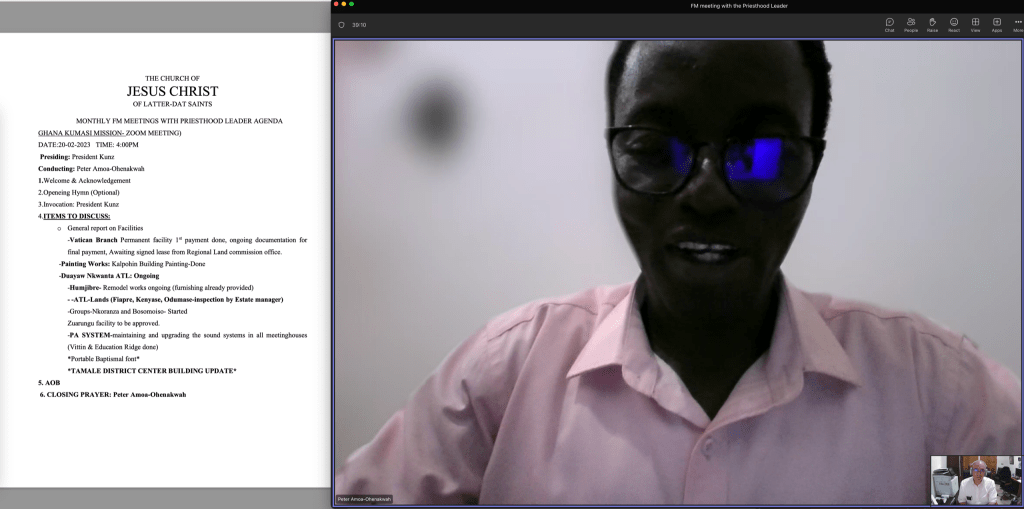Open the React emoji picker

click(x=954, y=24)
